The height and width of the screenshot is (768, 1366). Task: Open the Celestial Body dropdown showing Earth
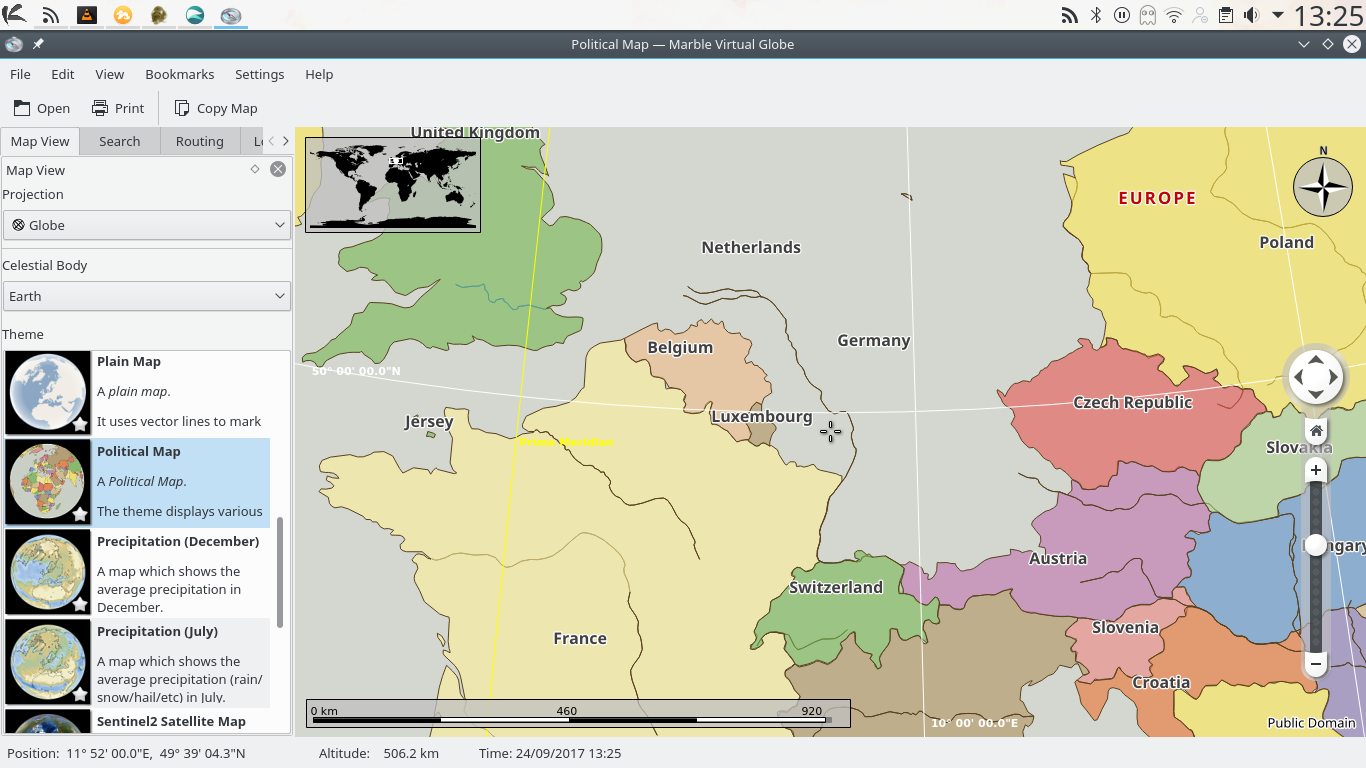(x=147, y=296)
